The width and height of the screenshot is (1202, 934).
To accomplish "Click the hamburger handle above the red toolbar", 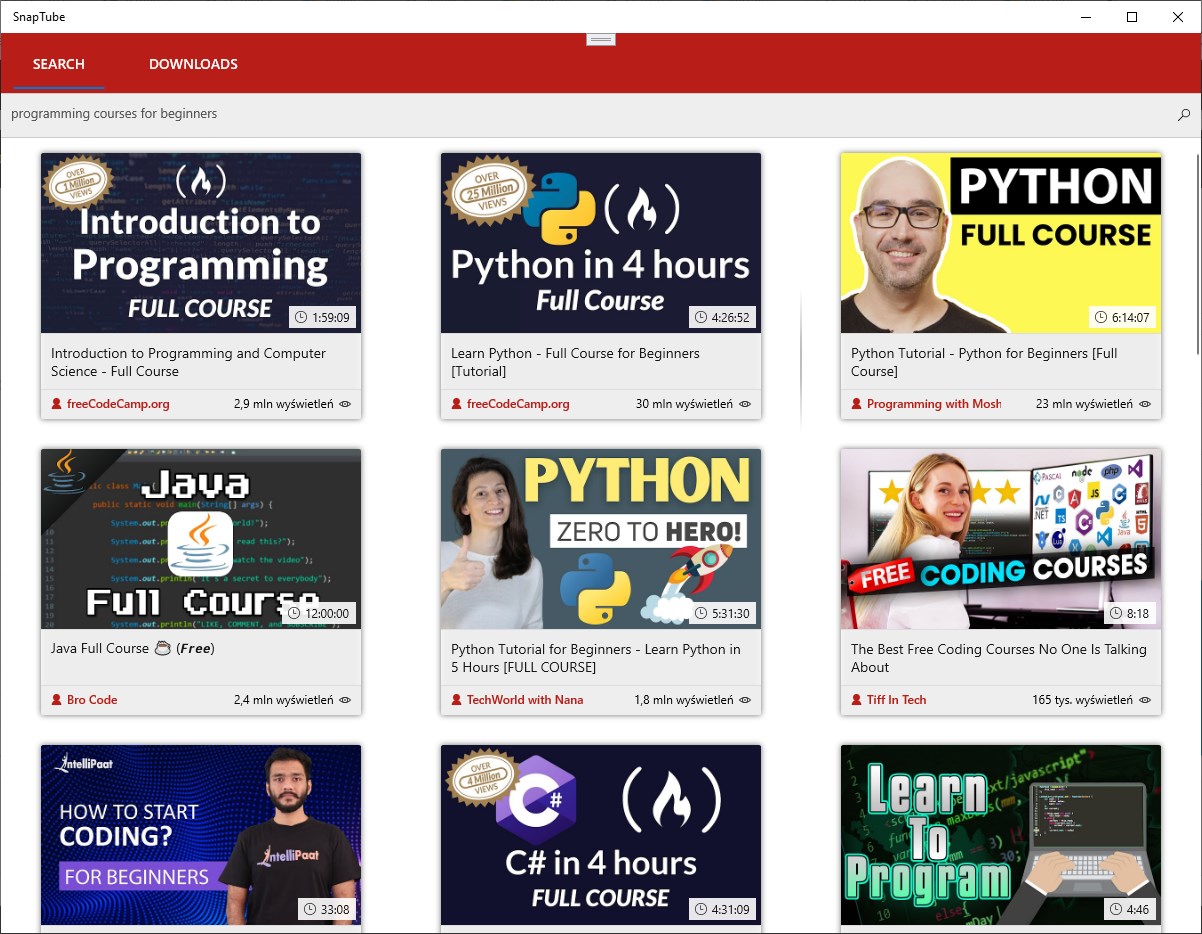I will coord(600,38).
